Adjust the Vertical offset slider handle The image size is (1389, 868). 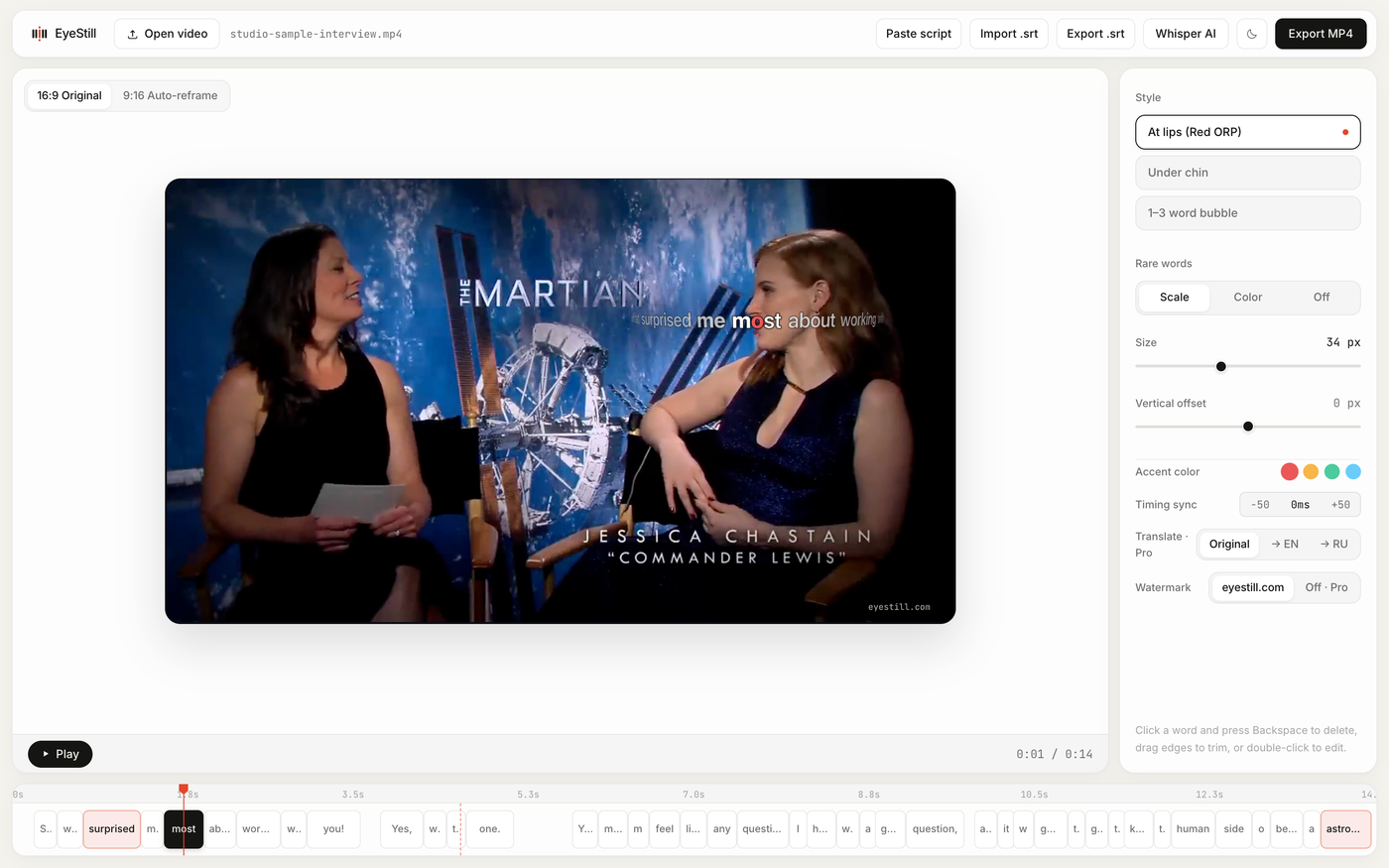pyautogui.click(x=1248, y=427)
